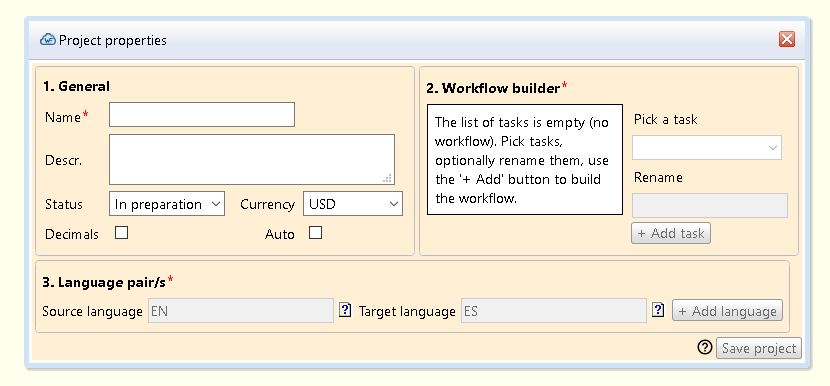Focus the project Name input field
Viewport: 830px width, 386px height.
202,114
